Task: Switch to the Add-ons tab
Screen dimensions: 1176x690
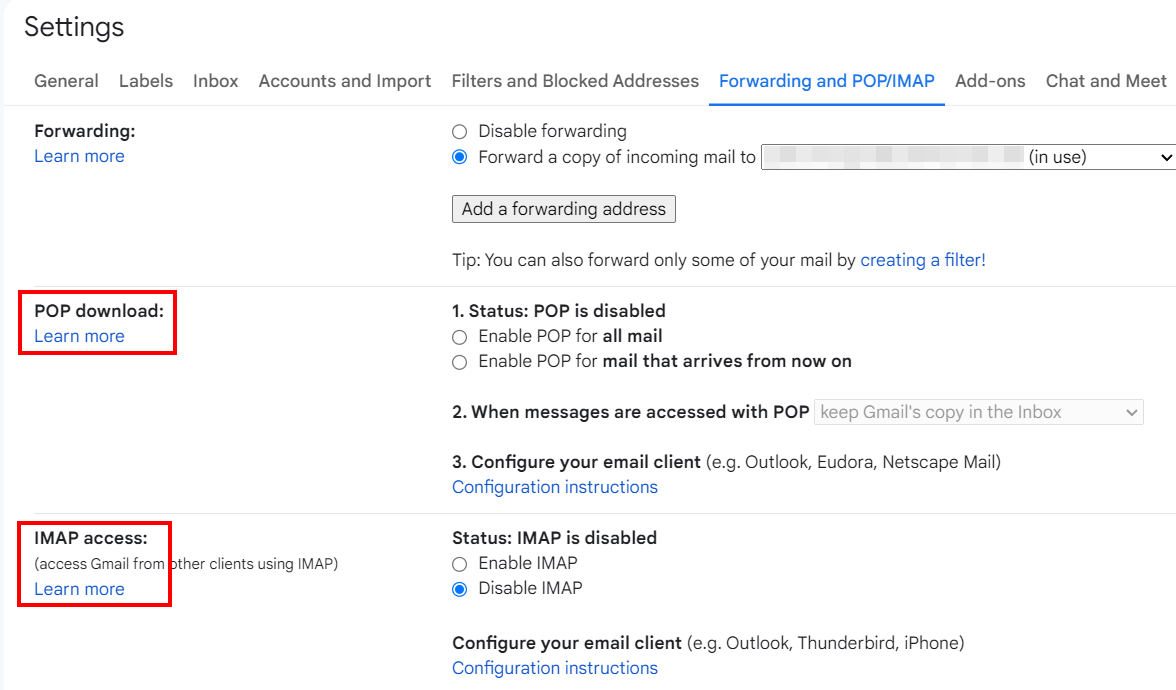Action: coord(990,81)
